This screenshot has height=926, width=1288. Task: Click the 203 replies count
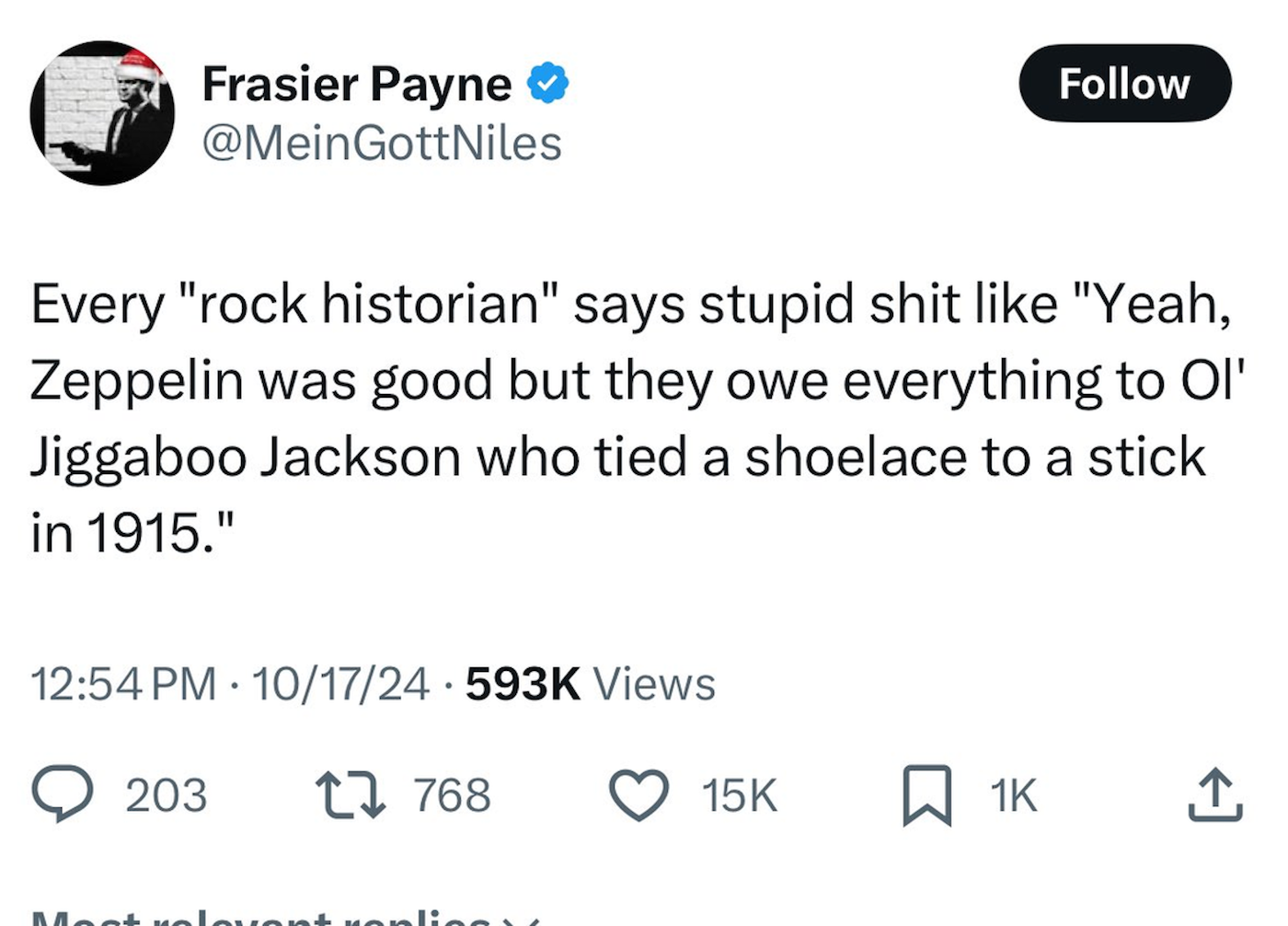coord(167,795)
